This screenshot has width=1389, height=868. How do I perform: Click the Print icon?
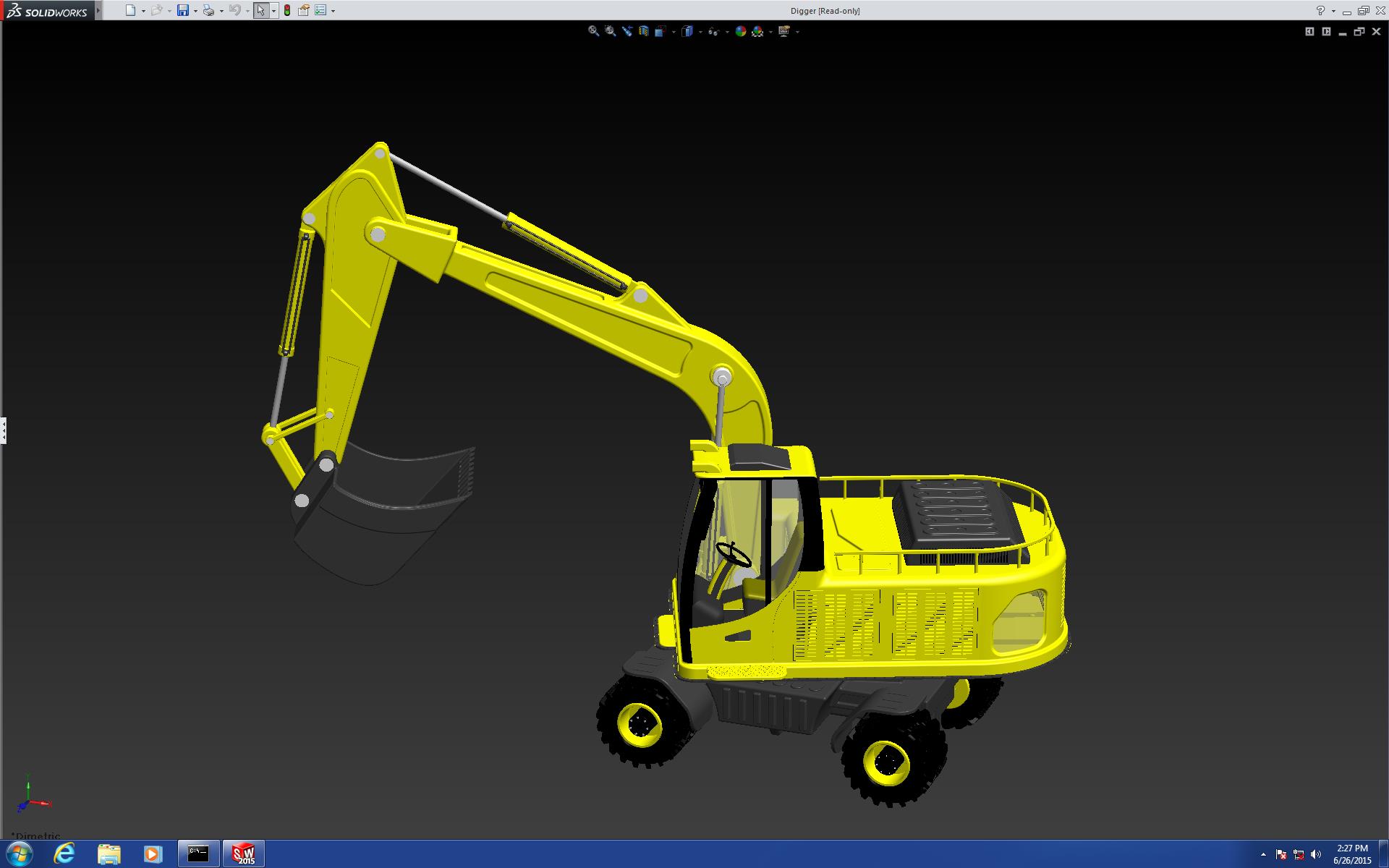208,10
